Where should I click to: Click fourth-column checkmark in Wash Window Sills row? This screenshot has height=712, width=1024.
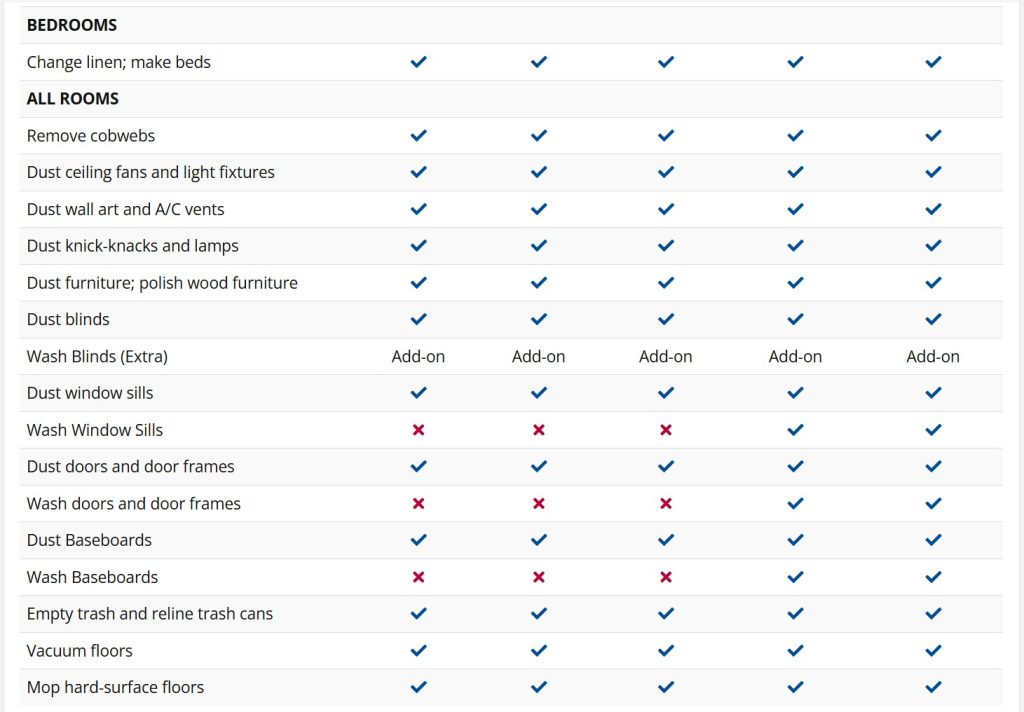click(795, 430)
